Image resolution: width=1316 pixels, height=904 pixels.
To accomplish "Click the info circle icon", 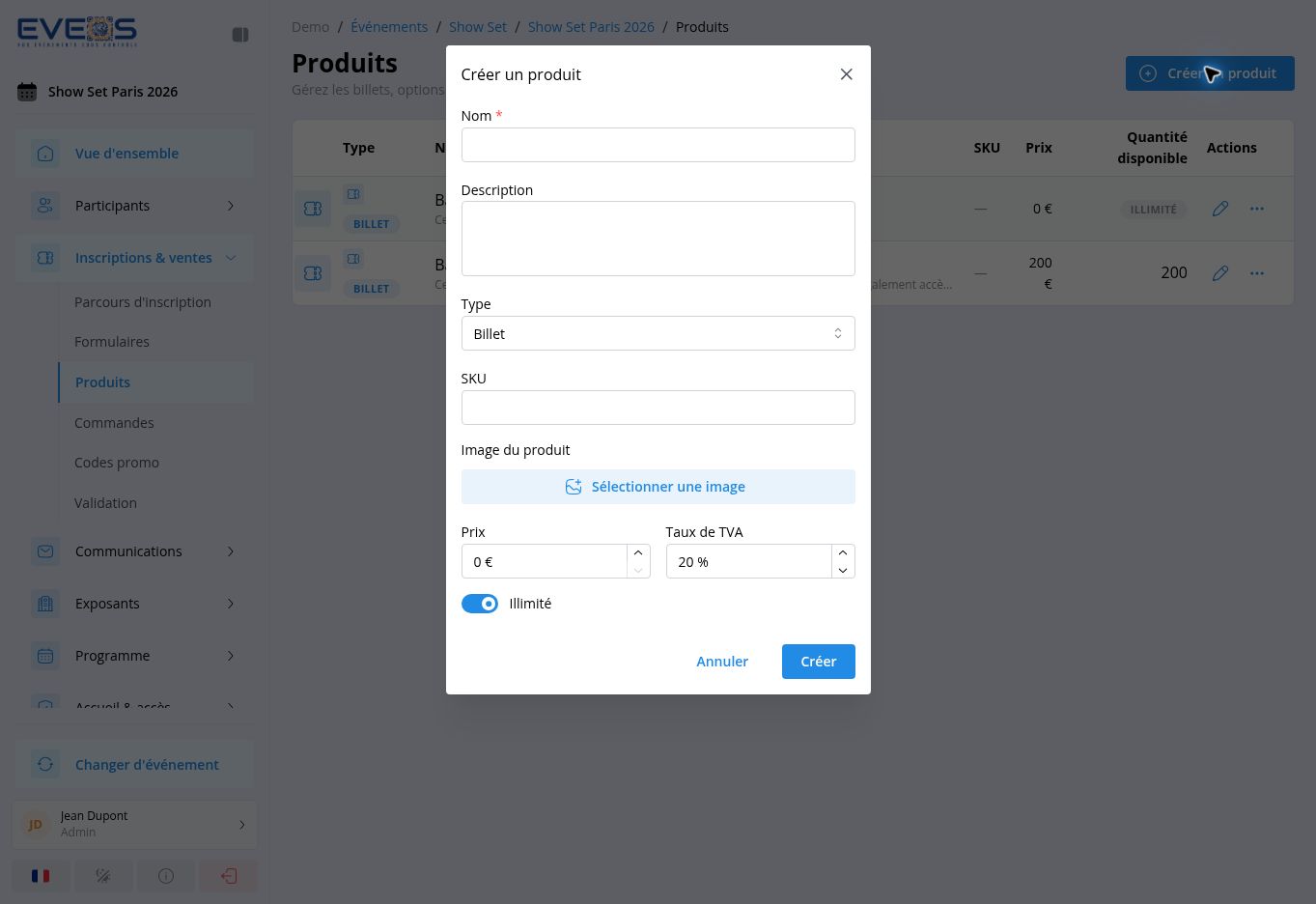I will 166,876.
